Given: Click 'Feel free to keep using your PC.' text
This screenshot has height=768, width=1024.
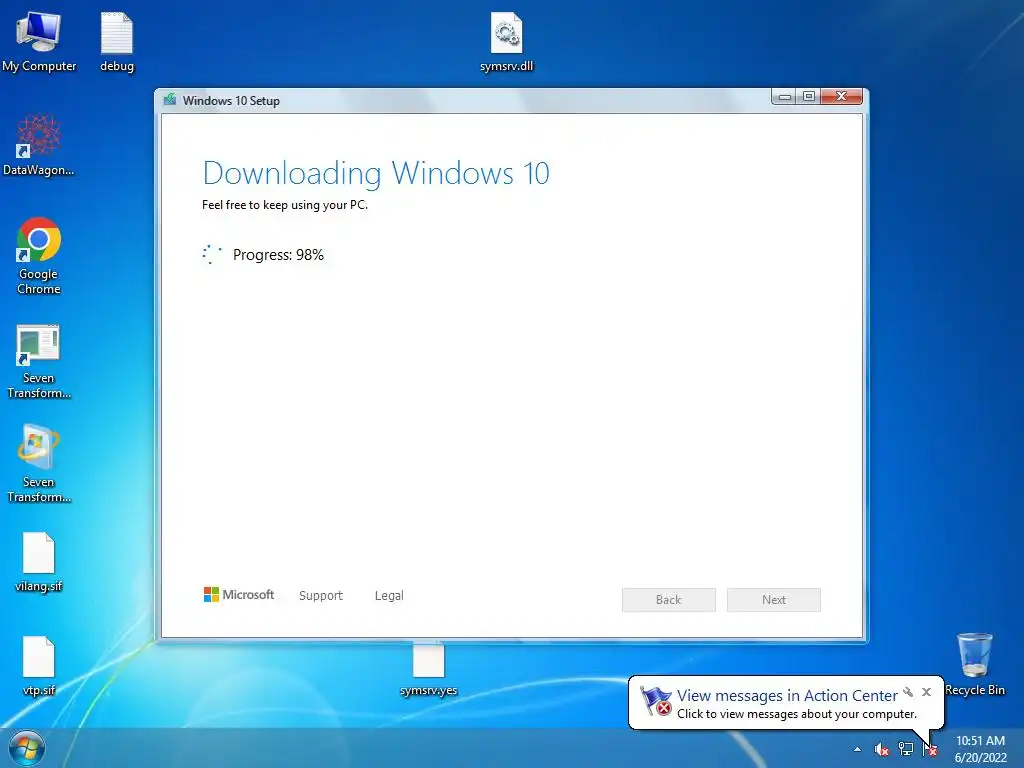Looking at the screenshot, I should [x=285, y=205].
